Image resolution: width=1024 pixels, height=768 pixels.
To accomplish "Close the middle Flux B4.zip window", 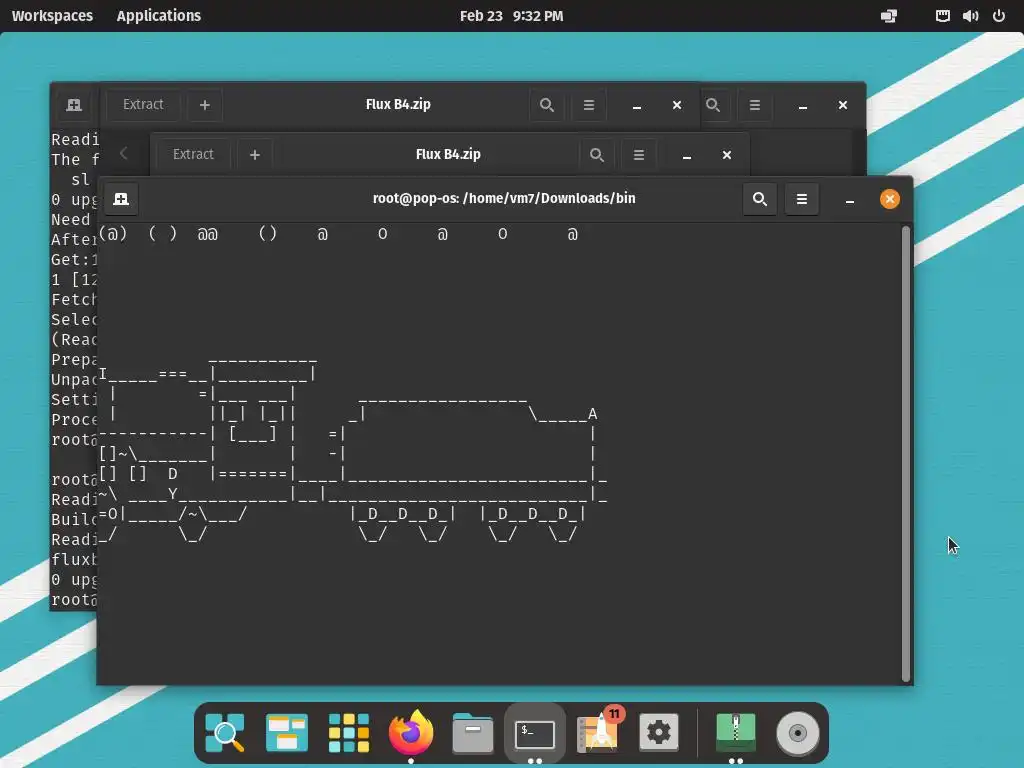I will [727, 155].
